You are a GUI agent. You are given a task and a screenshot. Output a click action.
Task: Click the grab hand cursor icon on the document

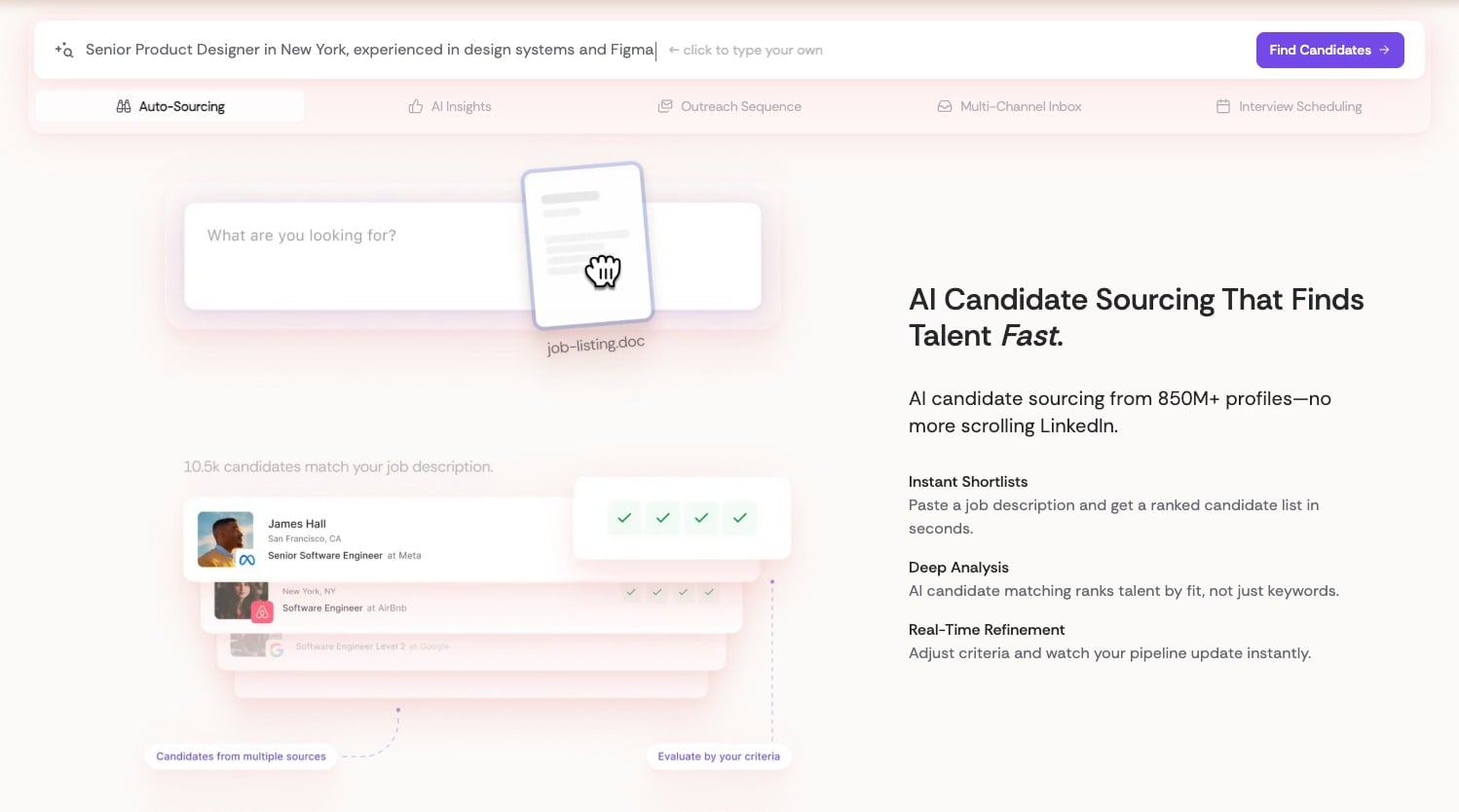603,271
